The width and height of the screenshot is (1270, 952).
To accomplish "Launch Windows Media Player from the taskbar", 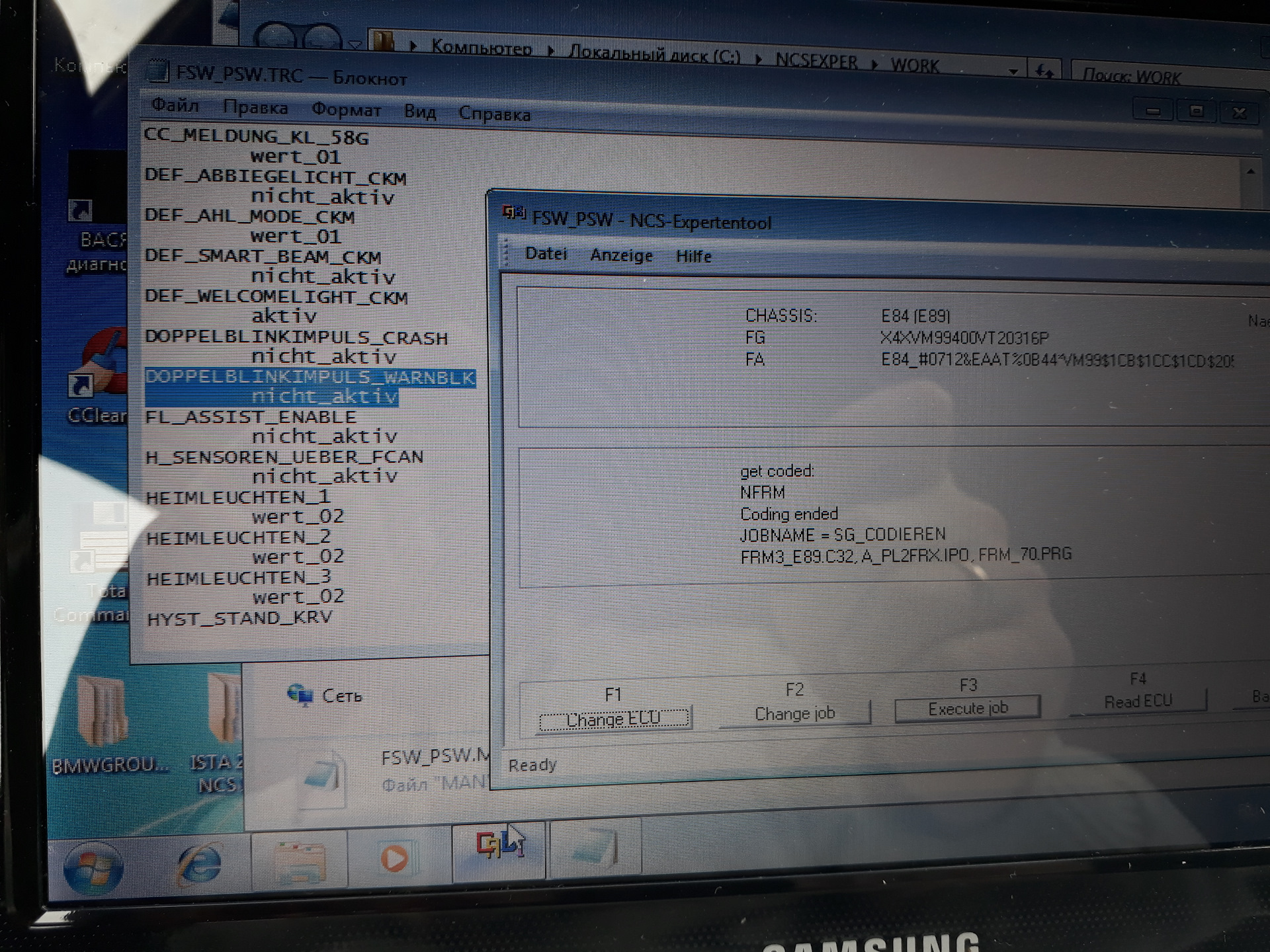I will click(x=394, y=858).
